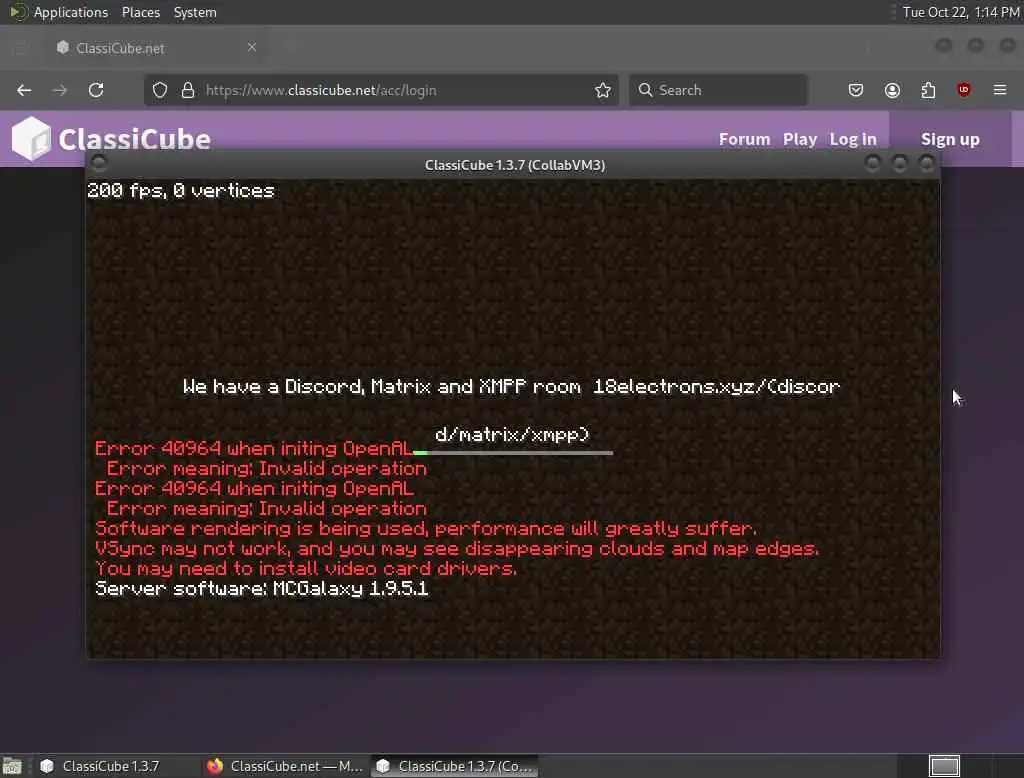Image resolution: width=1024 pixels, height=778 pixels.
Task: Open the Forum link on ClassiCube site
Action: 744,139
